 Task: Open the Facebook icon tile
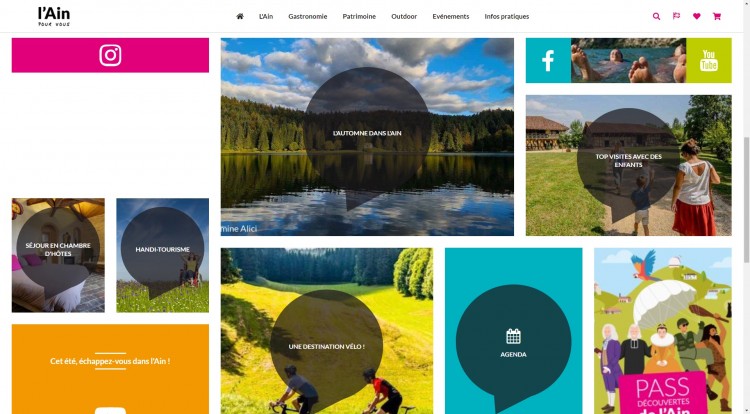548,61
